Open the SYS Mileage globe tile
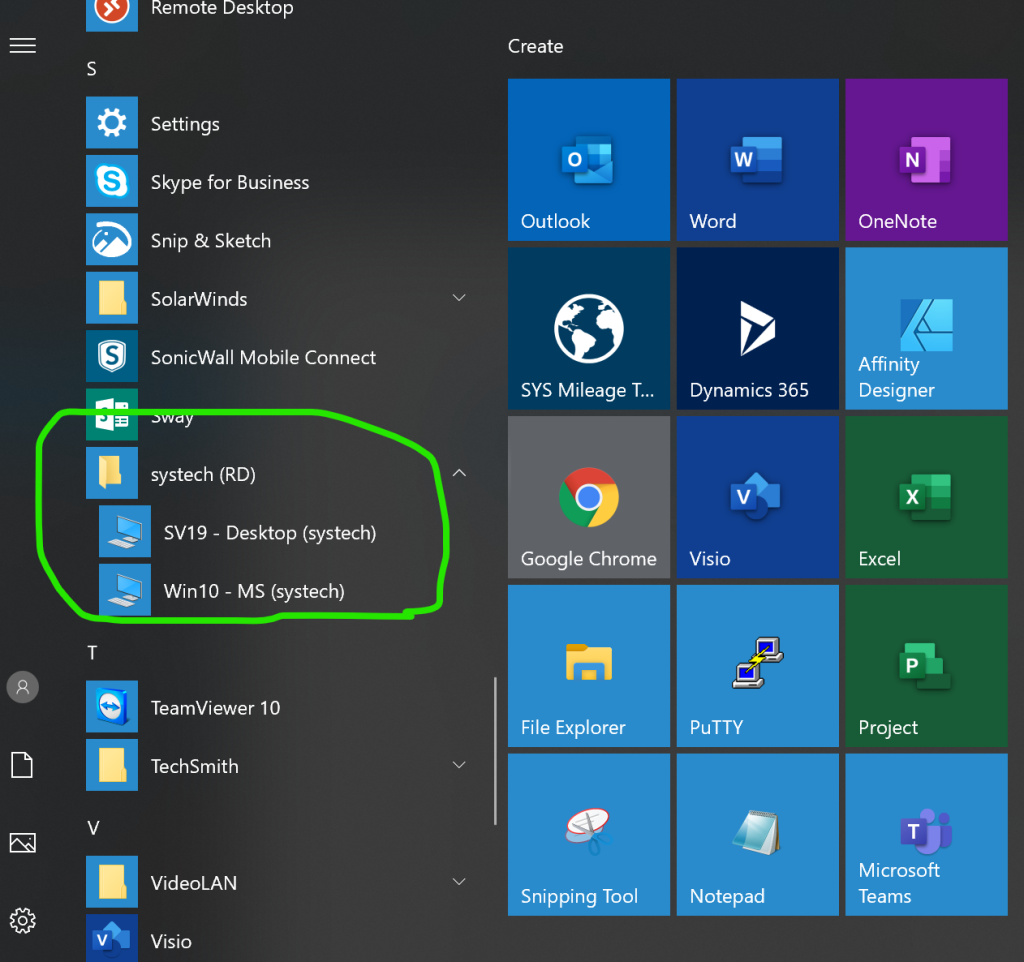Screen dimensions: 1024x962 click(x=588, y=329)
